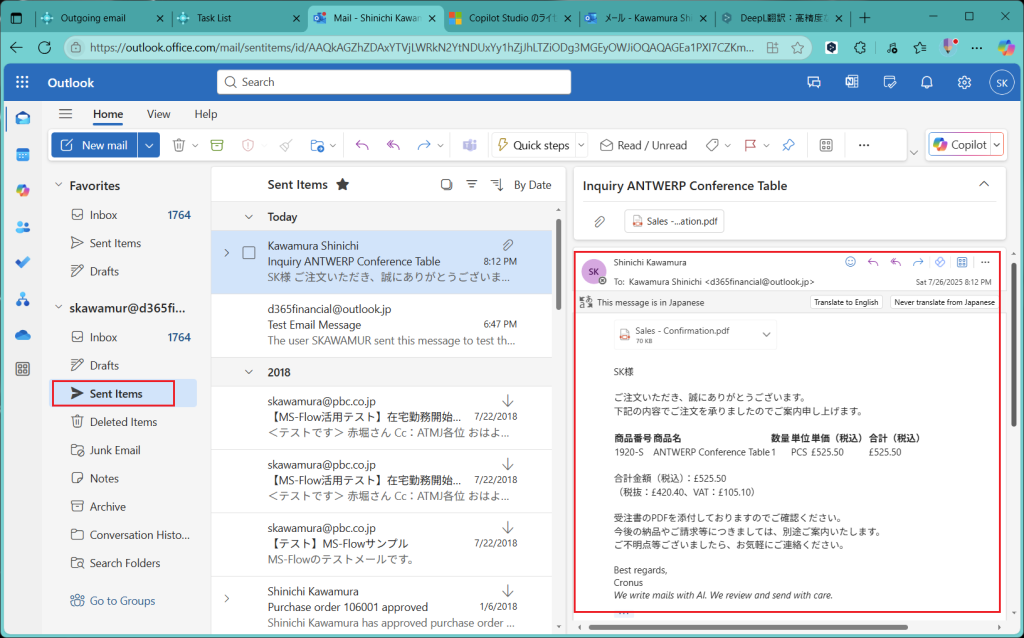Switch to the DeepL browser tab
This screenshot has height=638, width=1024.
[x=782, y=18]
